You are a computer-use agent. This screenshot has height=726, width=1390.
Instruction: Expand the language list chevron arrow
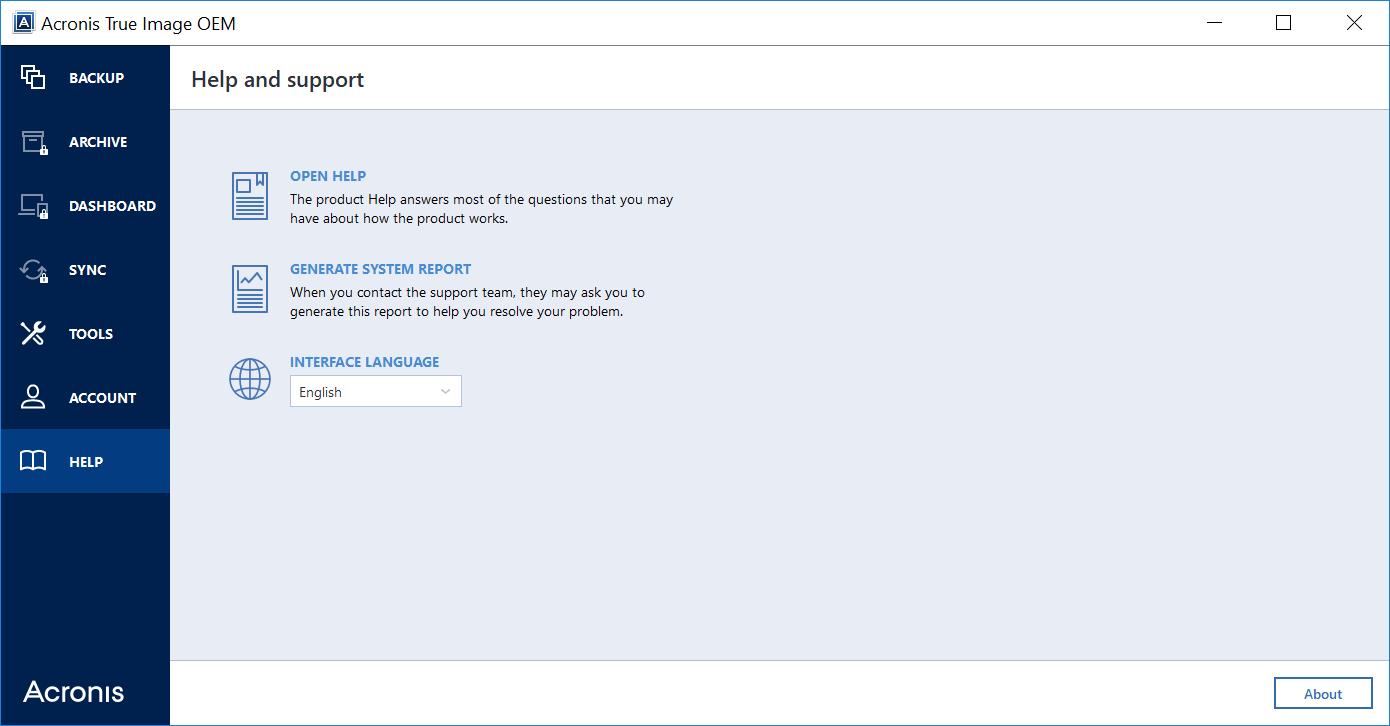pos(446,392)
